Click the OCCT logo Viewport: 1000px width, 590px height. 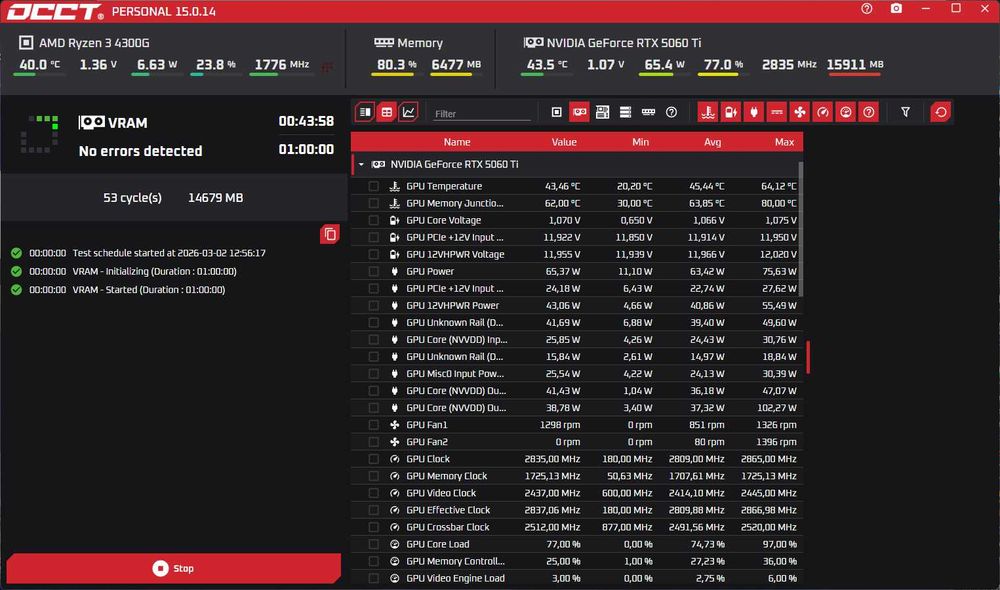(55, 11)
